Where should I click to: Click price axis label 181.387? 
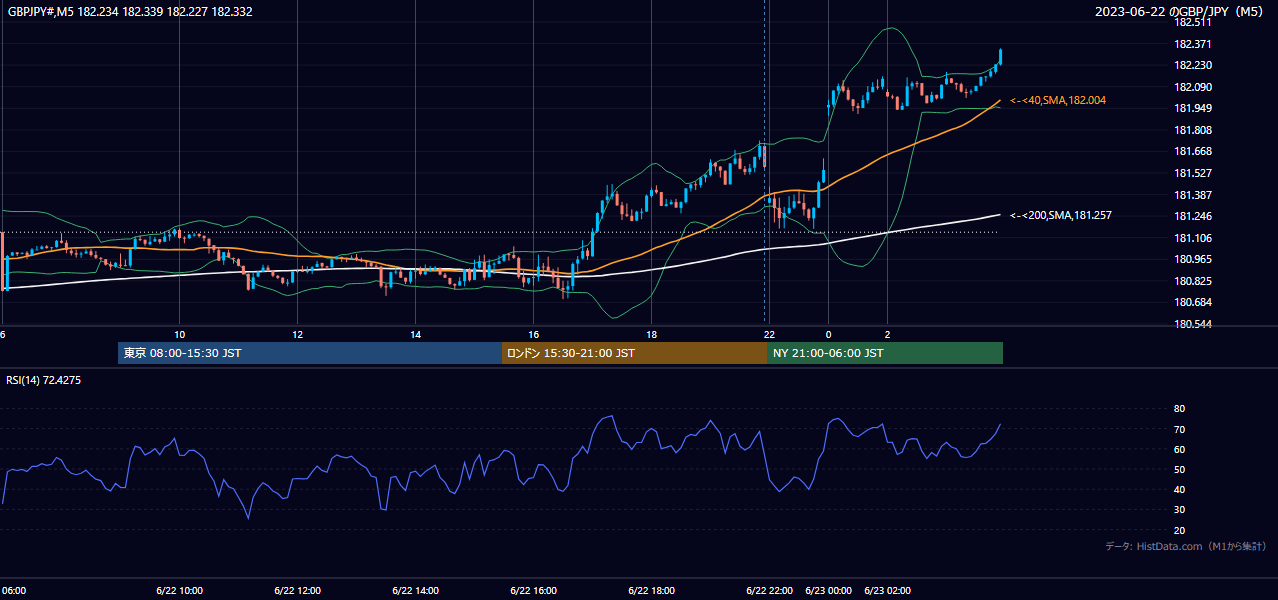pos(1192,194)
